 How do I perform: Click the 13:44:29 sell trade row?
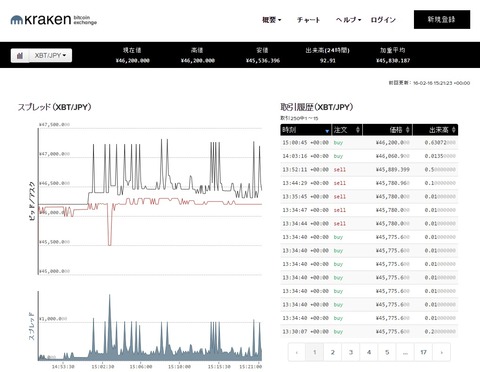click(x=369, y=183)
